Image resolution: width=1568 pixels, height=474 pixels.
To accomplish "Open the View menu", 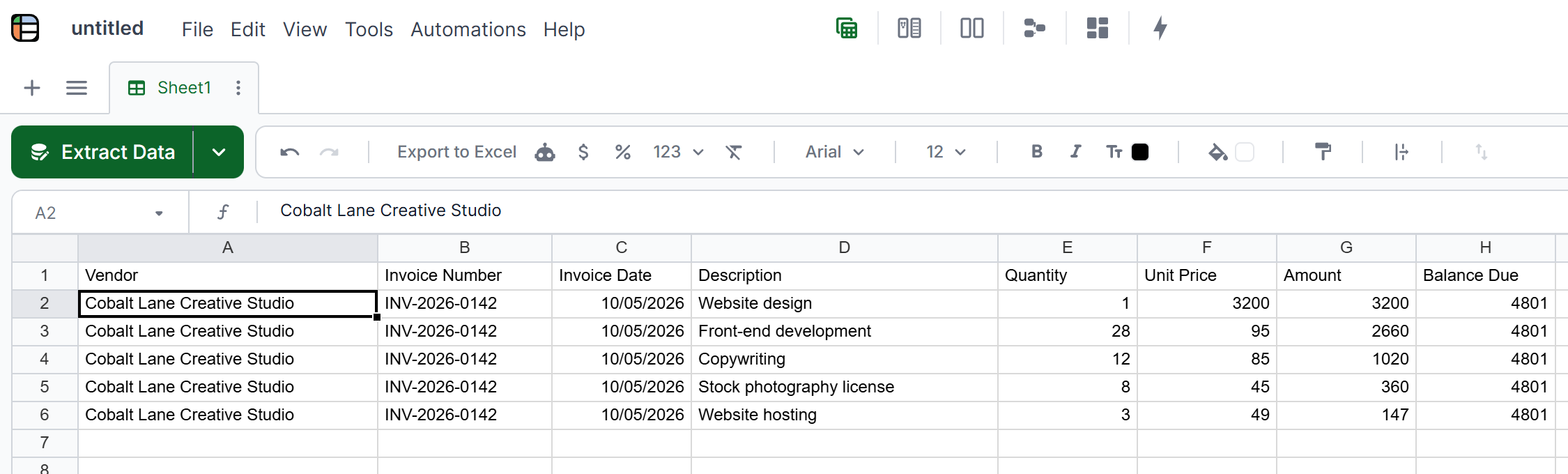I will click(x=305, y=29).
